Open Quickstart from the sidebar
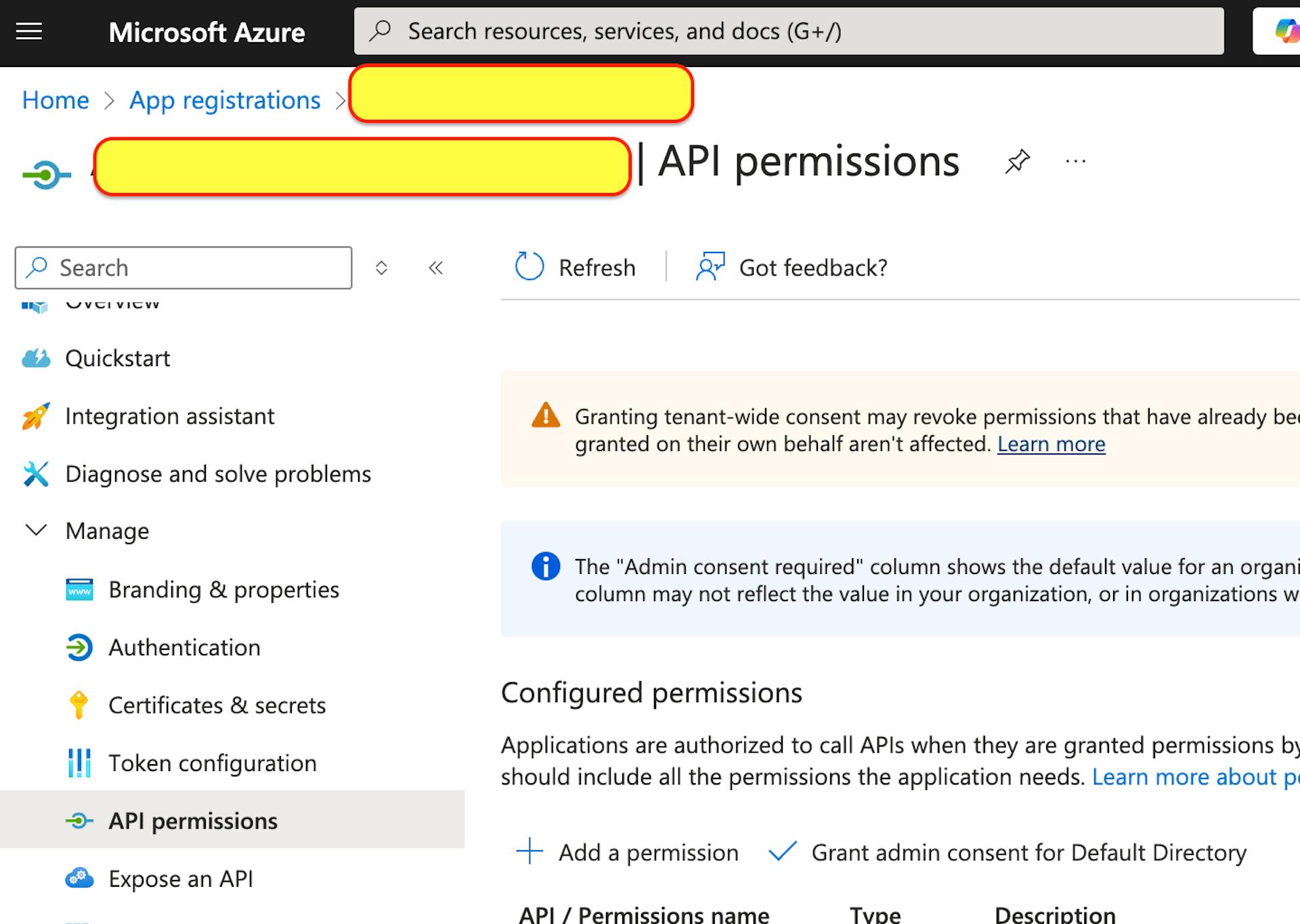This screenshot has width=1300, height=924. pyautogui.click(x=117, y=357)
